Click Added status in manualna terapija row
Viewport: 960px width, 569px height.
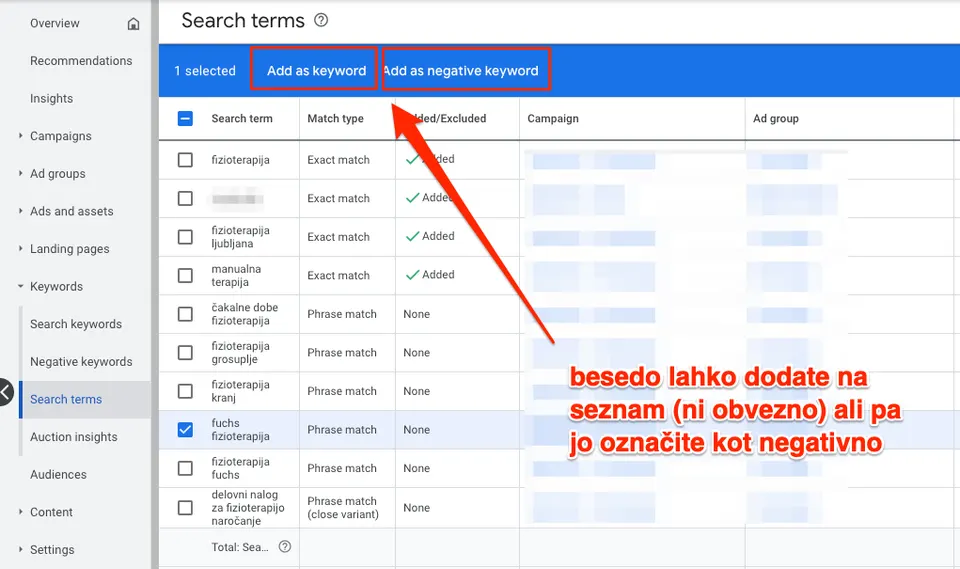430,275
